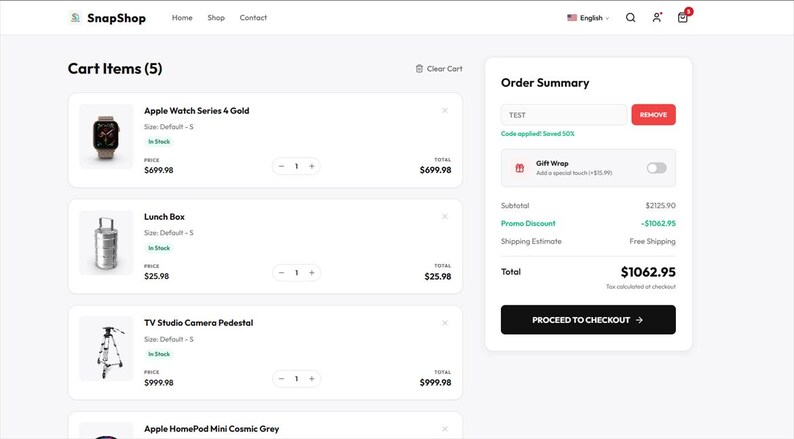Image resolution: width=794 pixels, height=439 pixels.
Task: Click the trash icon beside Clear Cart
Action: coord(419,68)
